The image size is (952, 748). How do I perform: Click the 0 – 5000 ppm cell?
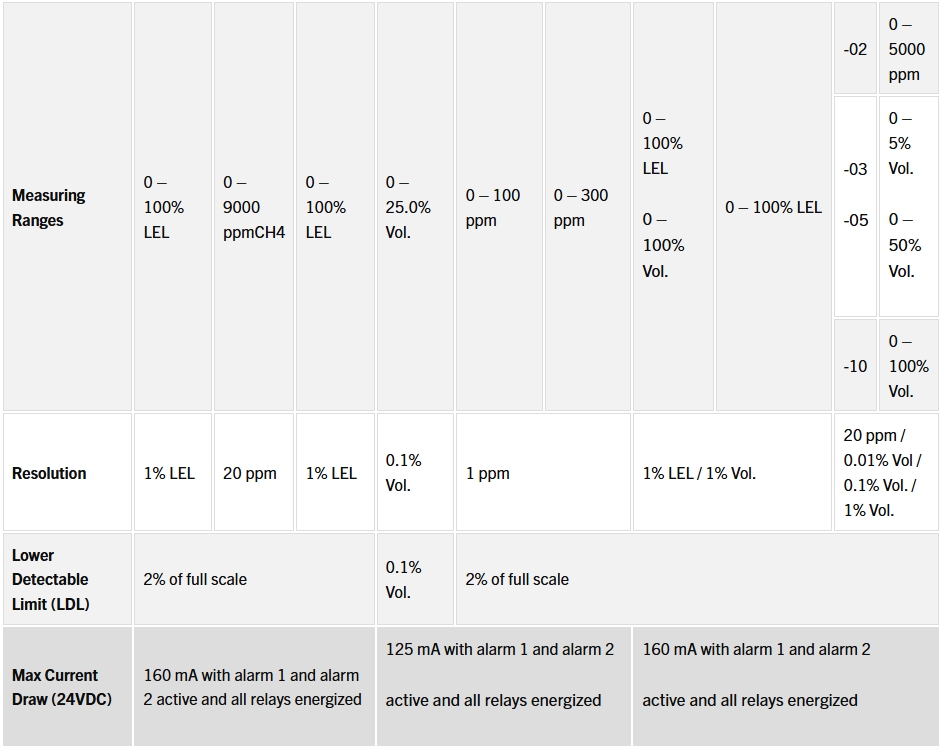907,49
